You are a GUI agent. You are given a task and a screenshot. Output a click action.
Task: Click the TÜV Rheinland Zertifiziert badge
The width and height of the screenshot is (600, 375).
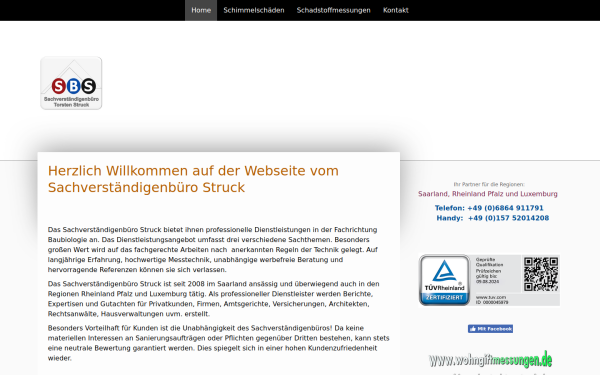click(444, 280)
